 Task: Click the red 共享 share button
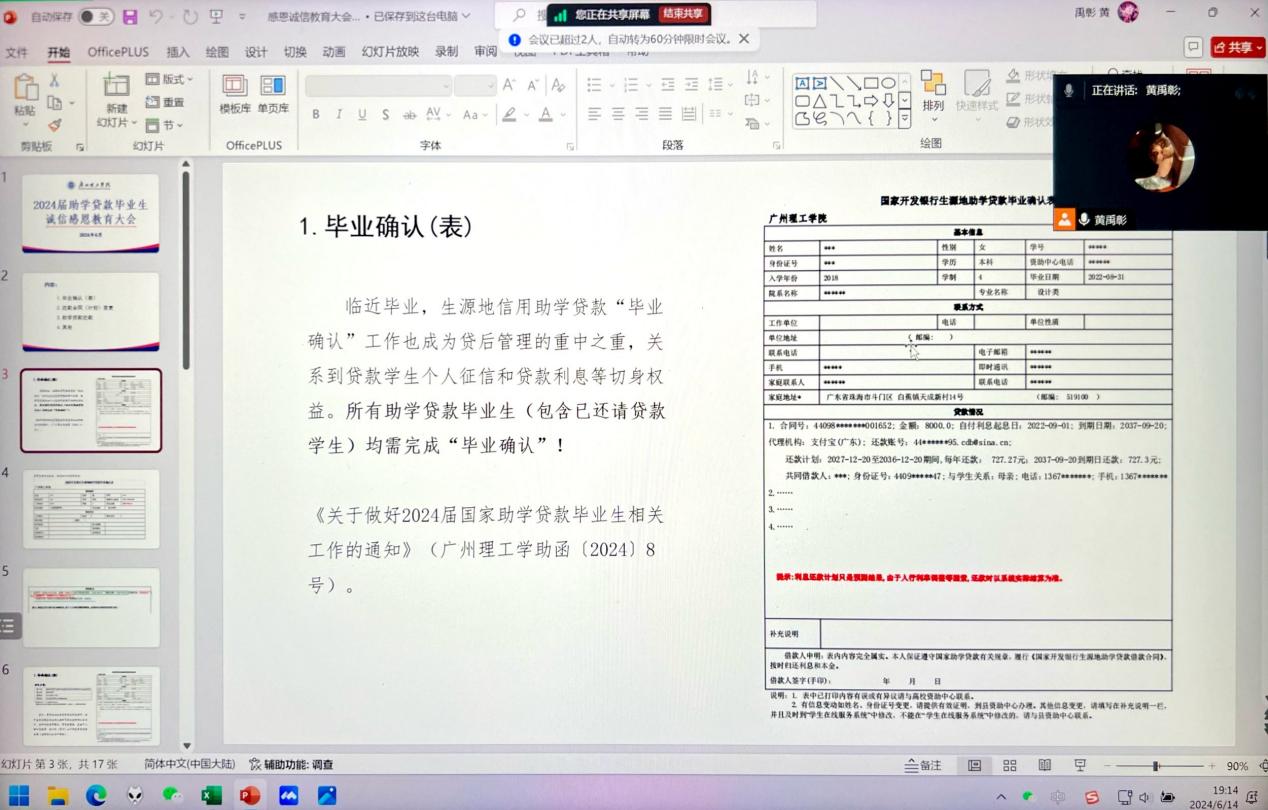pos(1237,48)
